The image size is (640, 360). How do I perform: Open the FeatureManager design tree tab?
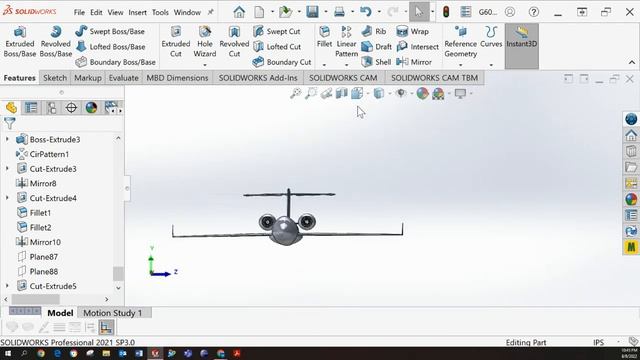click(11, 108)
